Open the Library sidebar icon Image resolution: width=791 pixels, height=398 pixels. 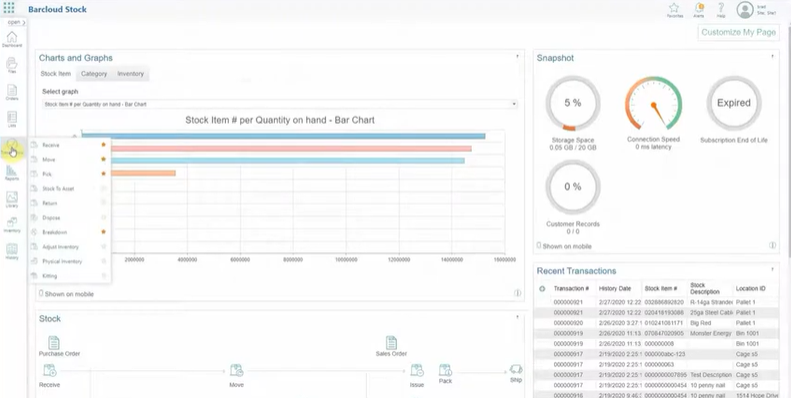(x=12, y=199)
